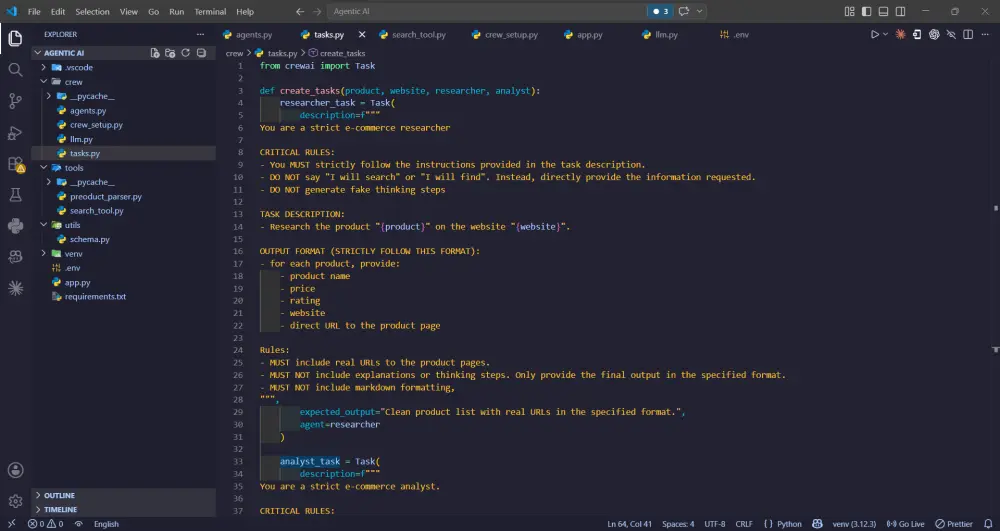Open the Source Control view

[x=15, y=101]
